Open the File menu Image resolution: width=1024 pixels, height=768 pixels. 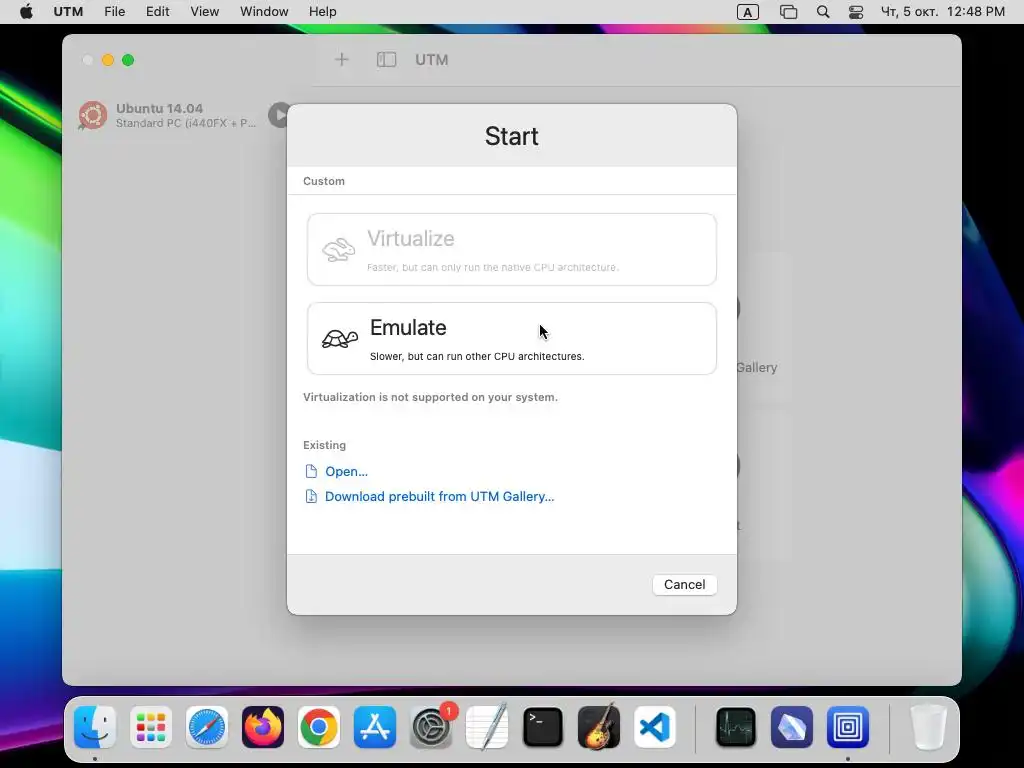[114, 12]
